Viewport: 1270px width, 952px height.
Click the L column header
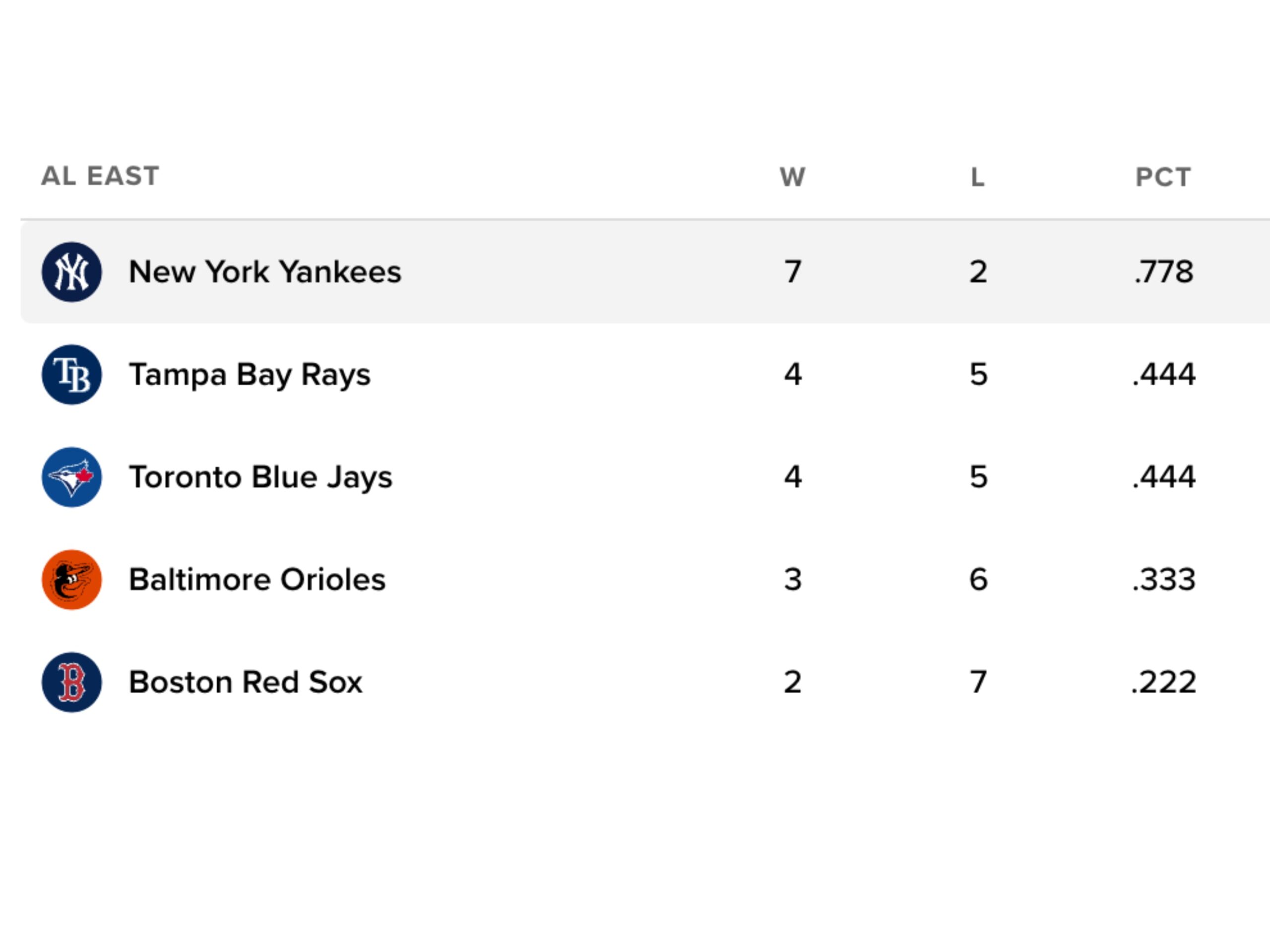(978, 177)
